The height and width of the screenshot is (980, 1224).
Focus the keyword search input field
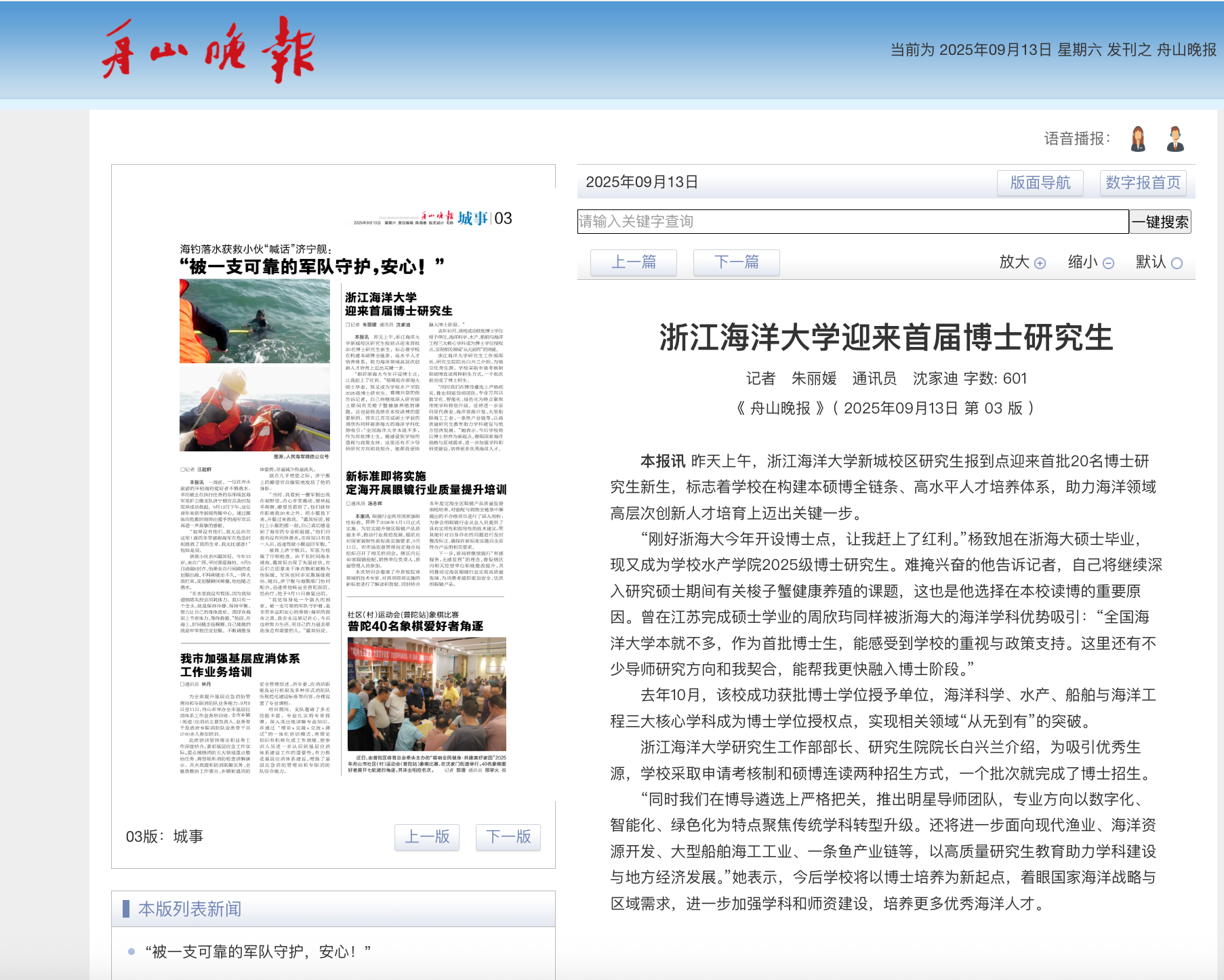coord(853,222)
